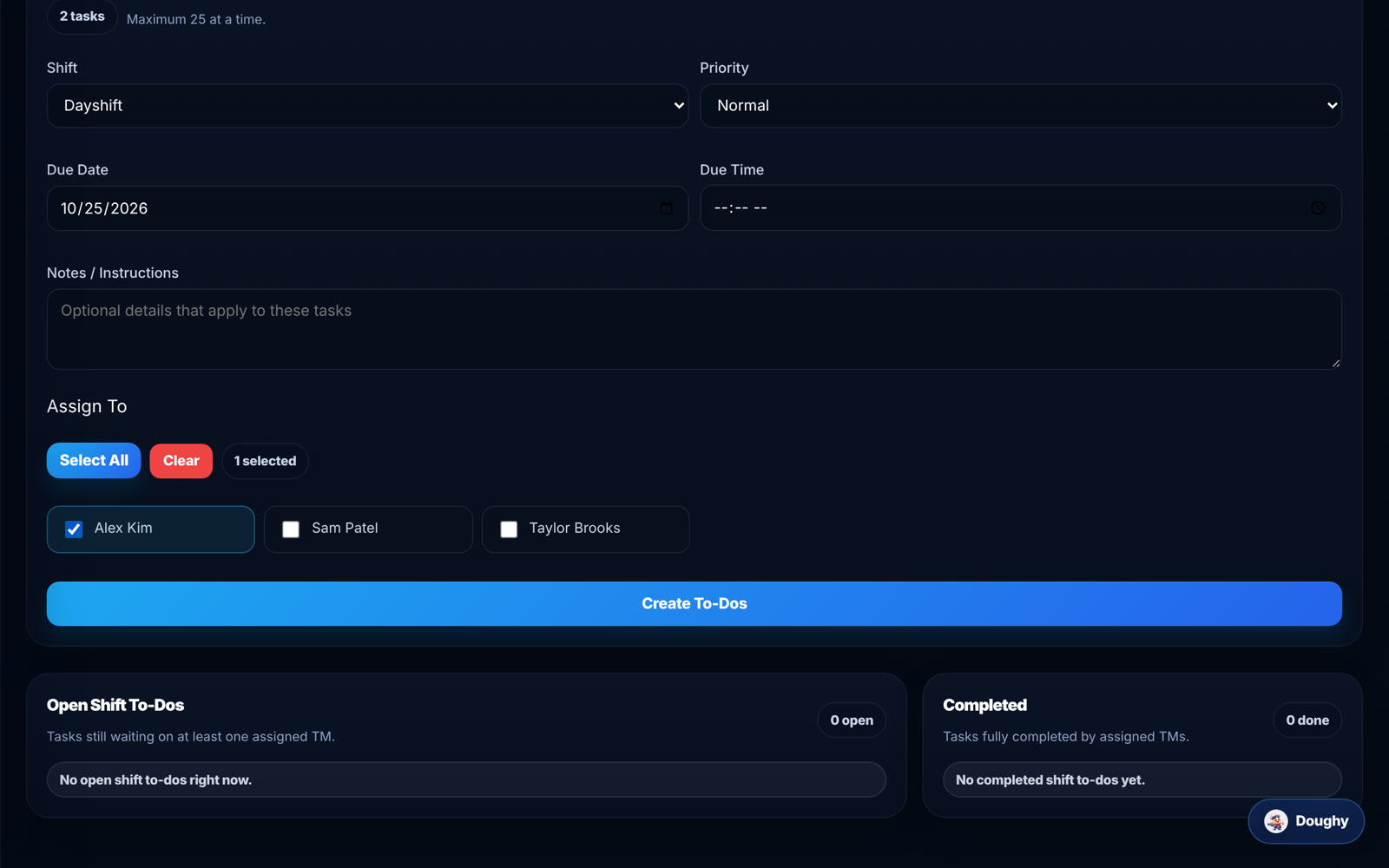Click the Create To-Dos button
The image size is (1389, 868).
coord(694,604)
